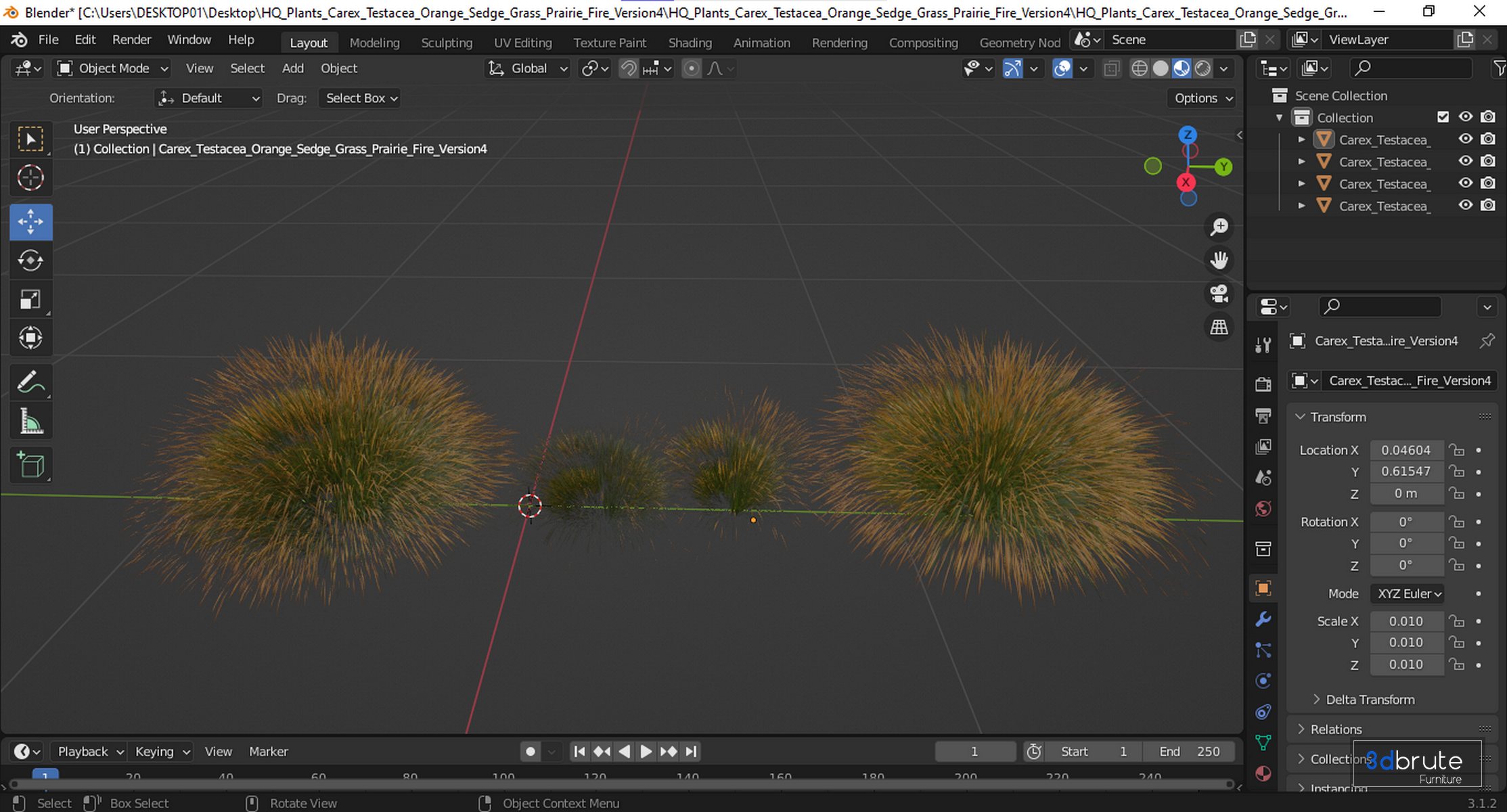
Task: Click the End frame field showing 250
Action: click(x=1190, y=751)
